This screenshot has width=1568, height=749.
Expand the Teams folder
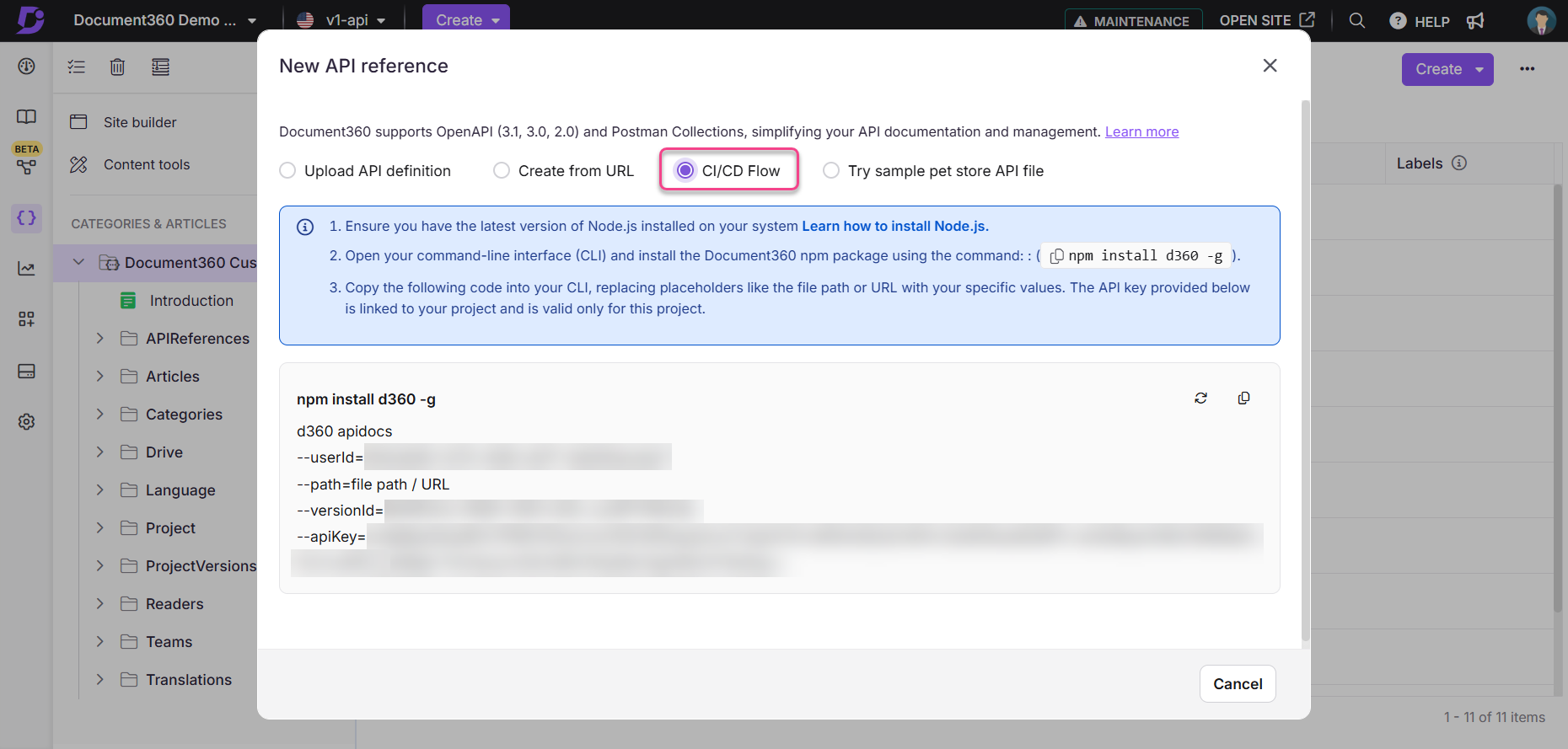(x=100, y=641)
